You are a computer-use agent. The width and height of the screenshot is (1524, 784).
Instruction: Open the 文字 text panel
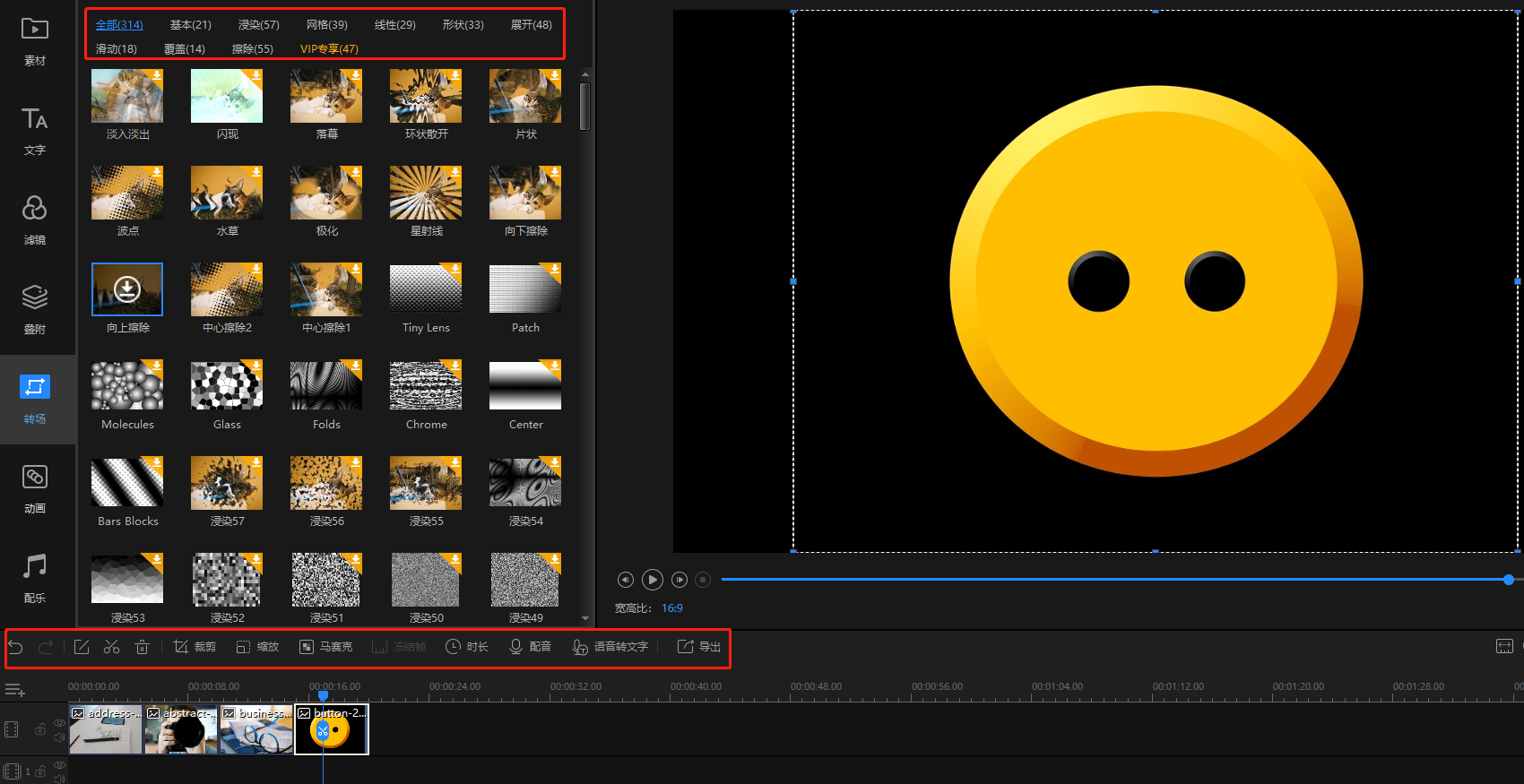pyautogui.click(x=35, y=132)
